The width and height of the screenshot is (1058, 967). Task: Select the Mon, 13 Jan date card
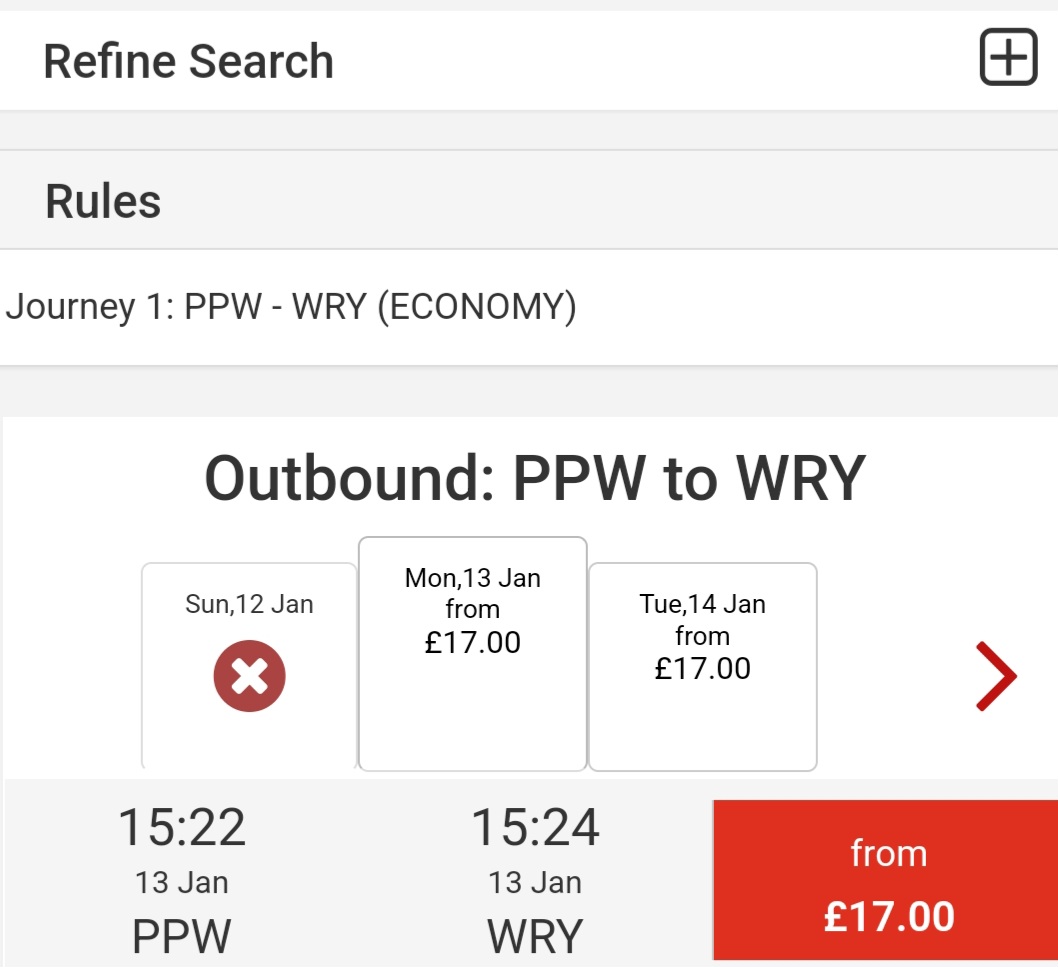(472, 654)
